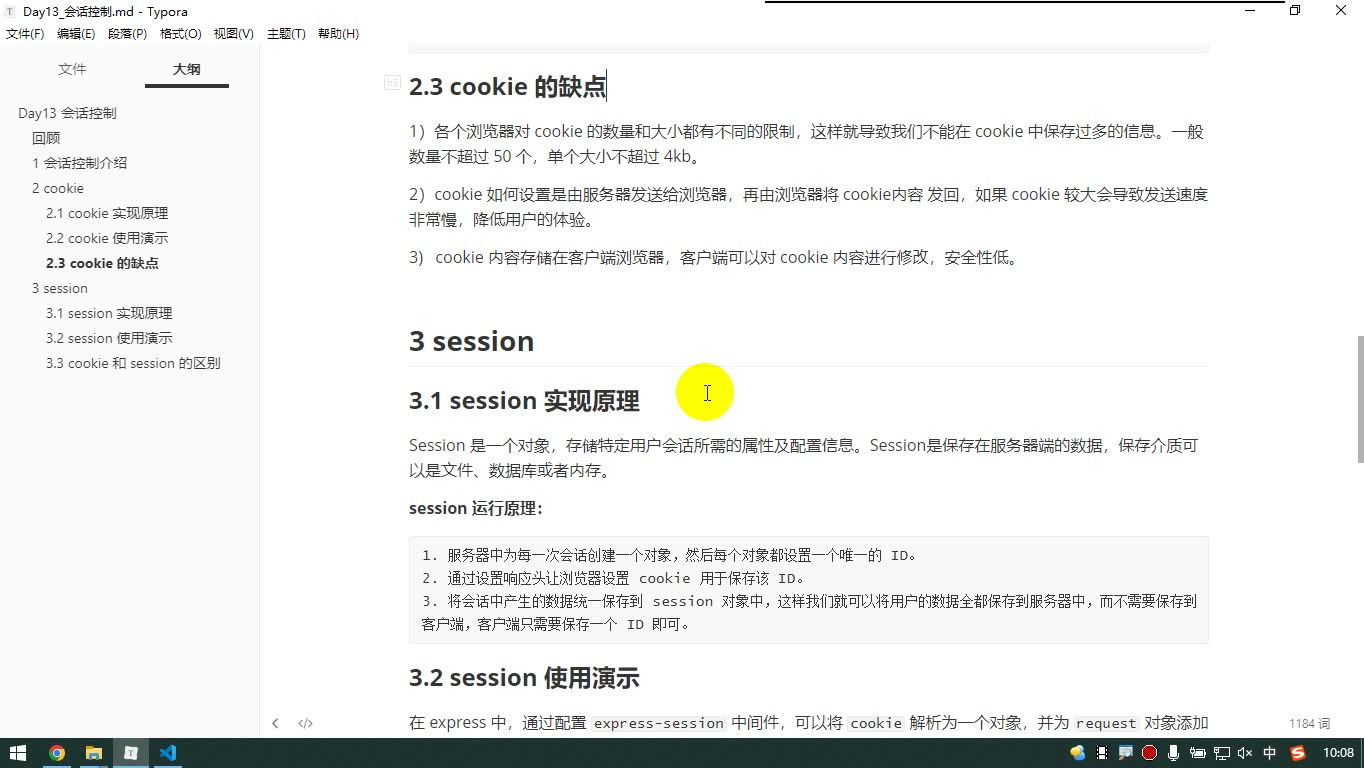Click the Typora taskbar icon

click(x=130, y=753)
